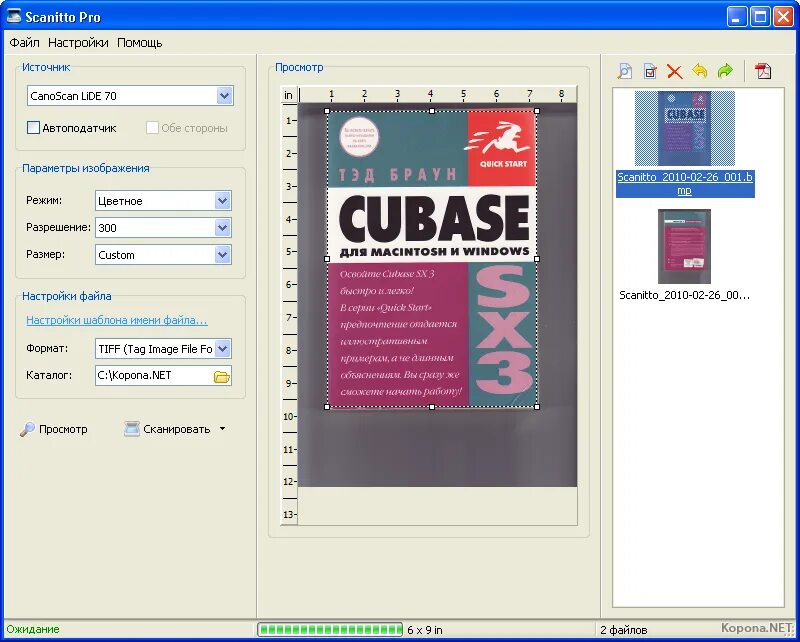Click the green progress bar in status bar
800x642 pixels.
point(330,629)
